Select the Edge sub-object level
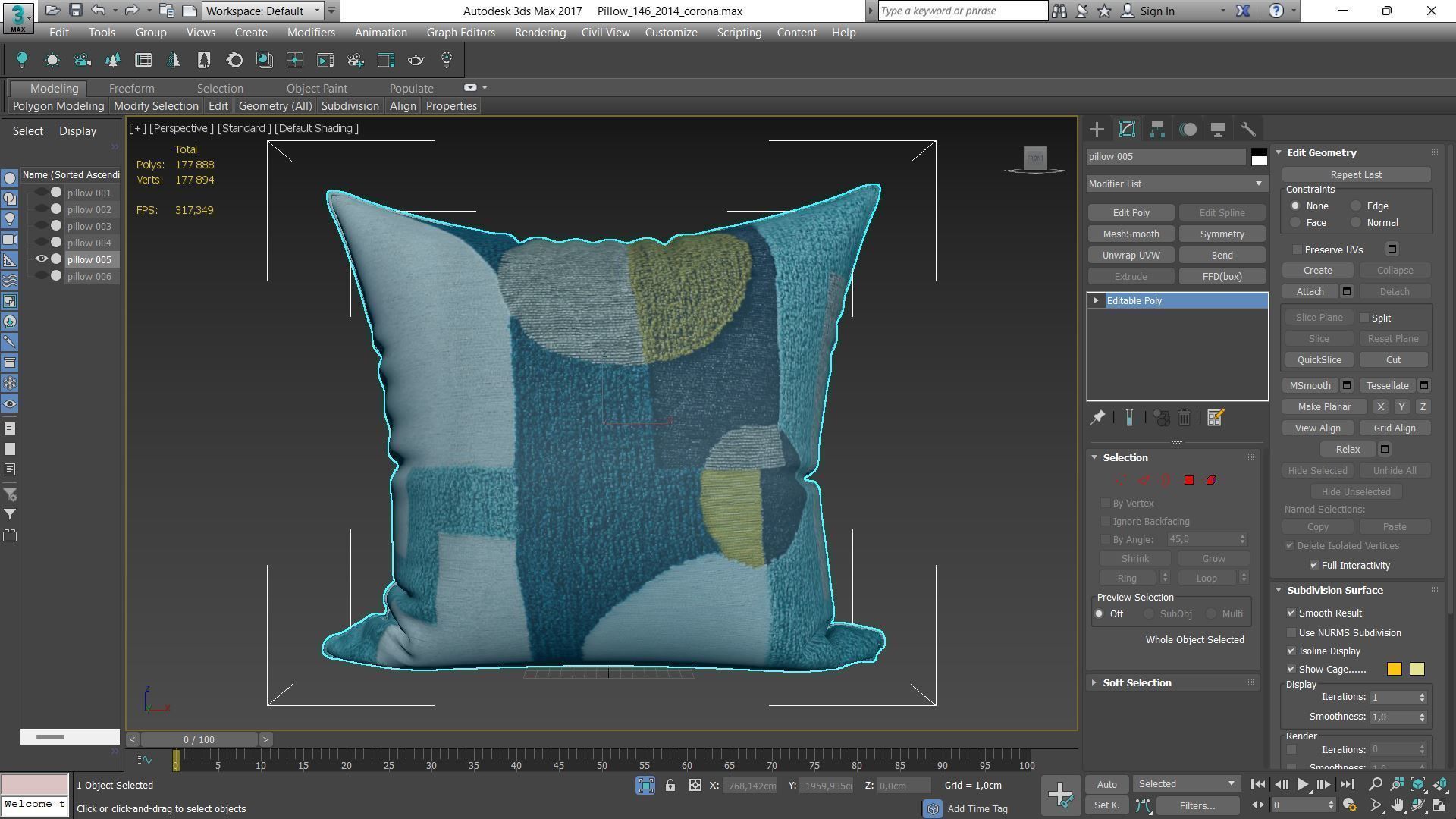The image size is (1456, 819). coord(1143,480)
